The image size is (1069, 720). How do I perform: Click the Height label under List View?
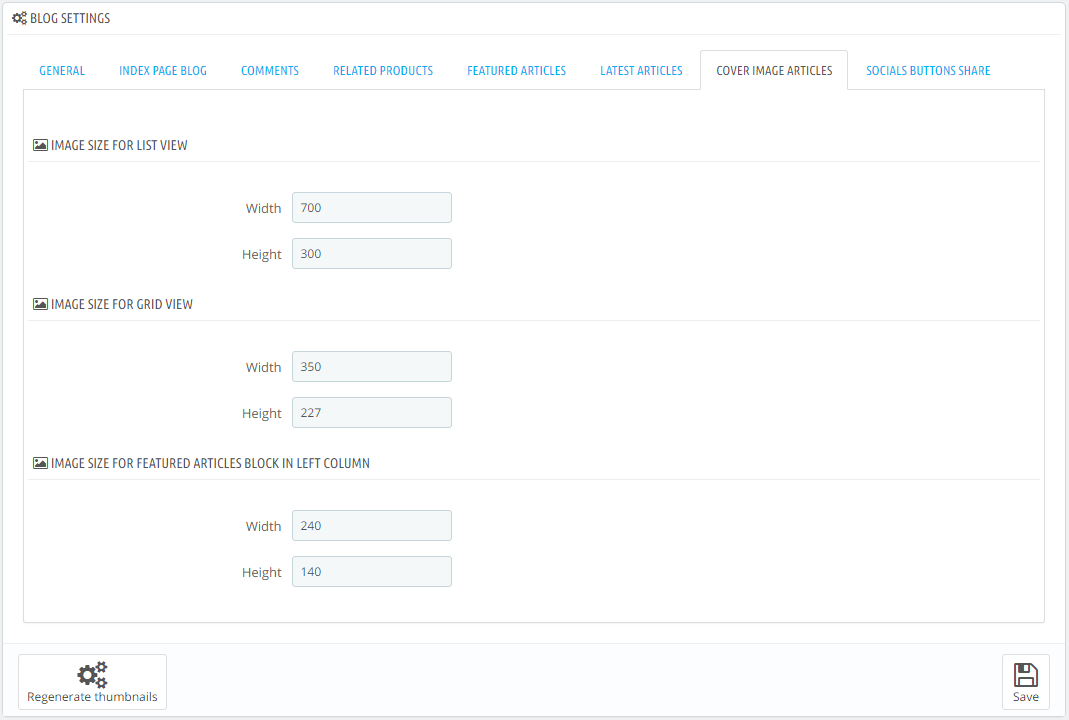(x=262, y=254)
